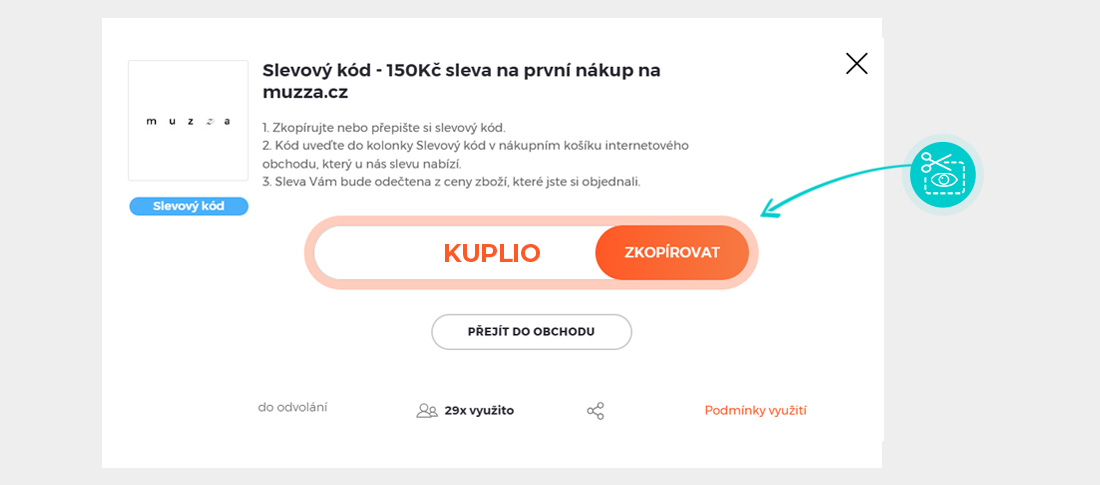This screenshot has width=1100, height=485.
Task: Click instruction step 1 about Zkopírujte
Action: coord(384,127)
